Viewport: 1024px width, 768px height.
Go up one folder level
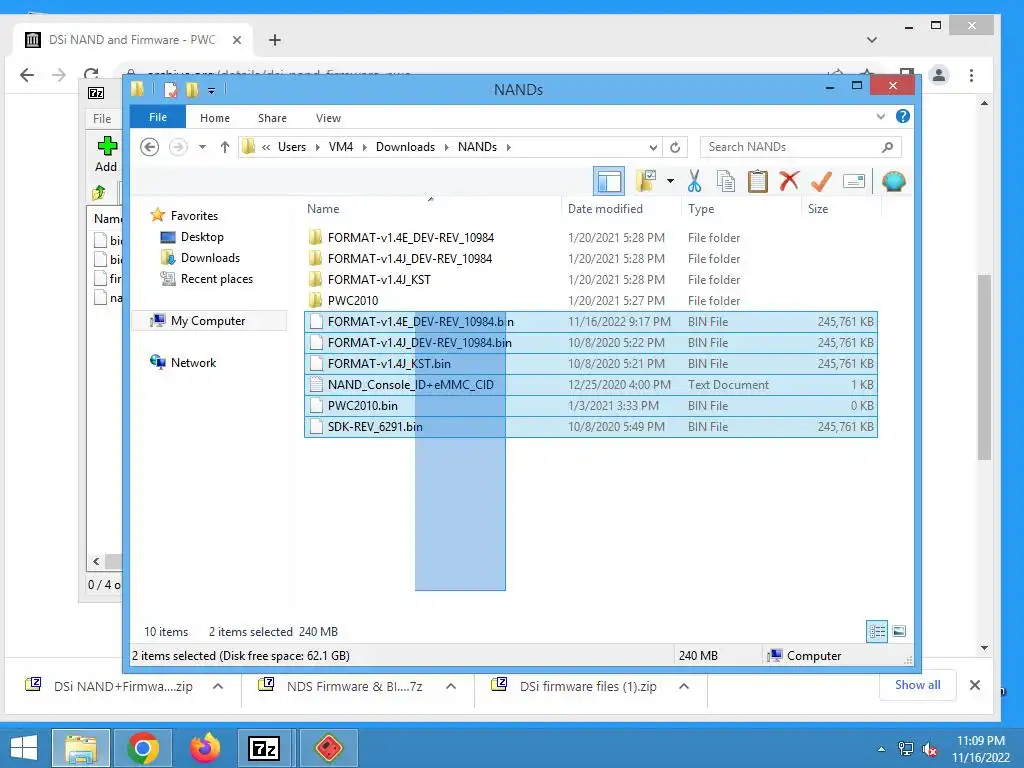pyautogui.click(x=225, y=147)
